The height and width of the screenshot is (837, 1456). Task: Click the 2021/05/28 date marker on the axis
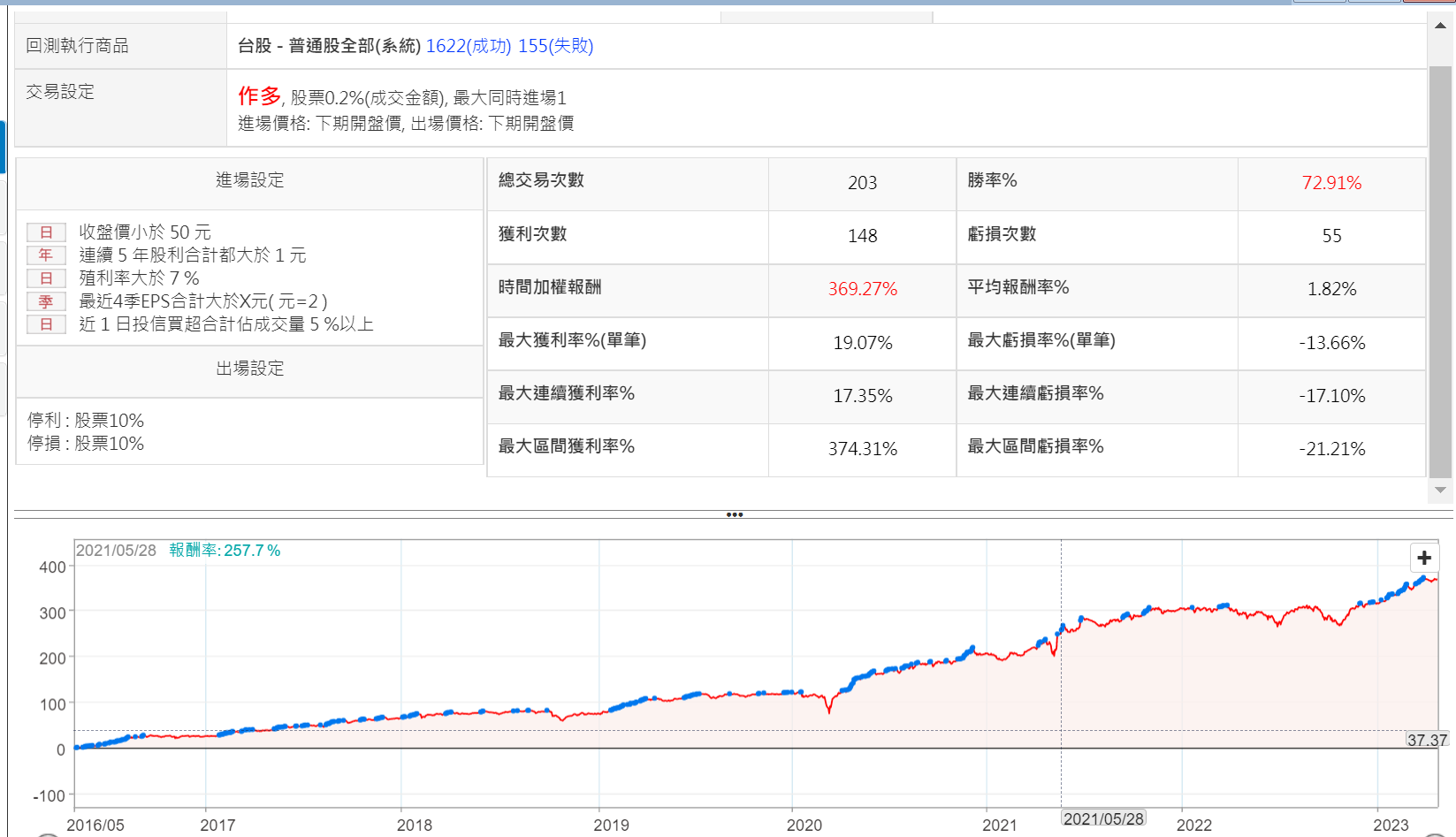tap(1103, 819)
